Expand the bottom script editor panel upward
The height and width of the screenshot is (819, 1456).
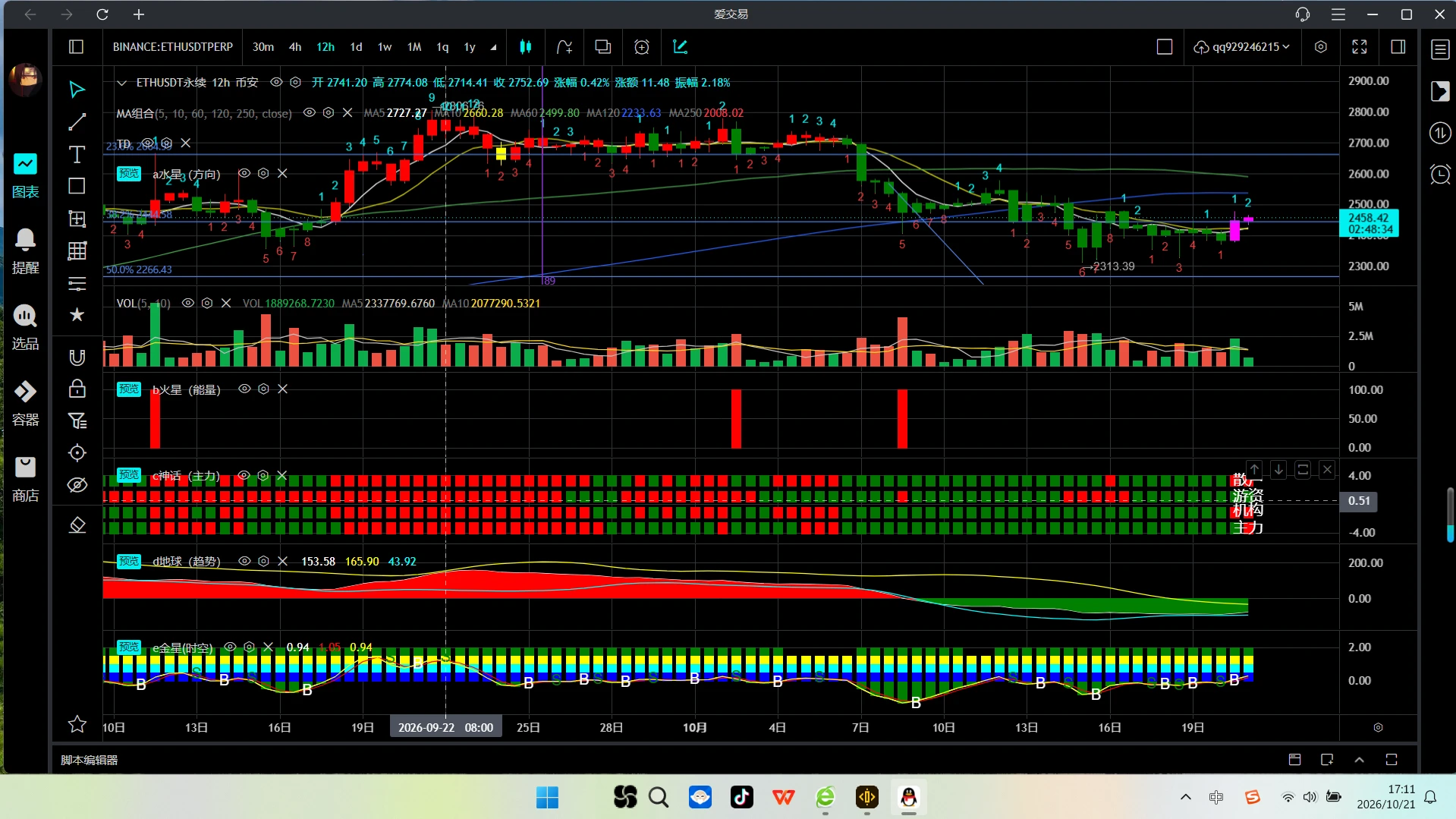click(1359, 760)
